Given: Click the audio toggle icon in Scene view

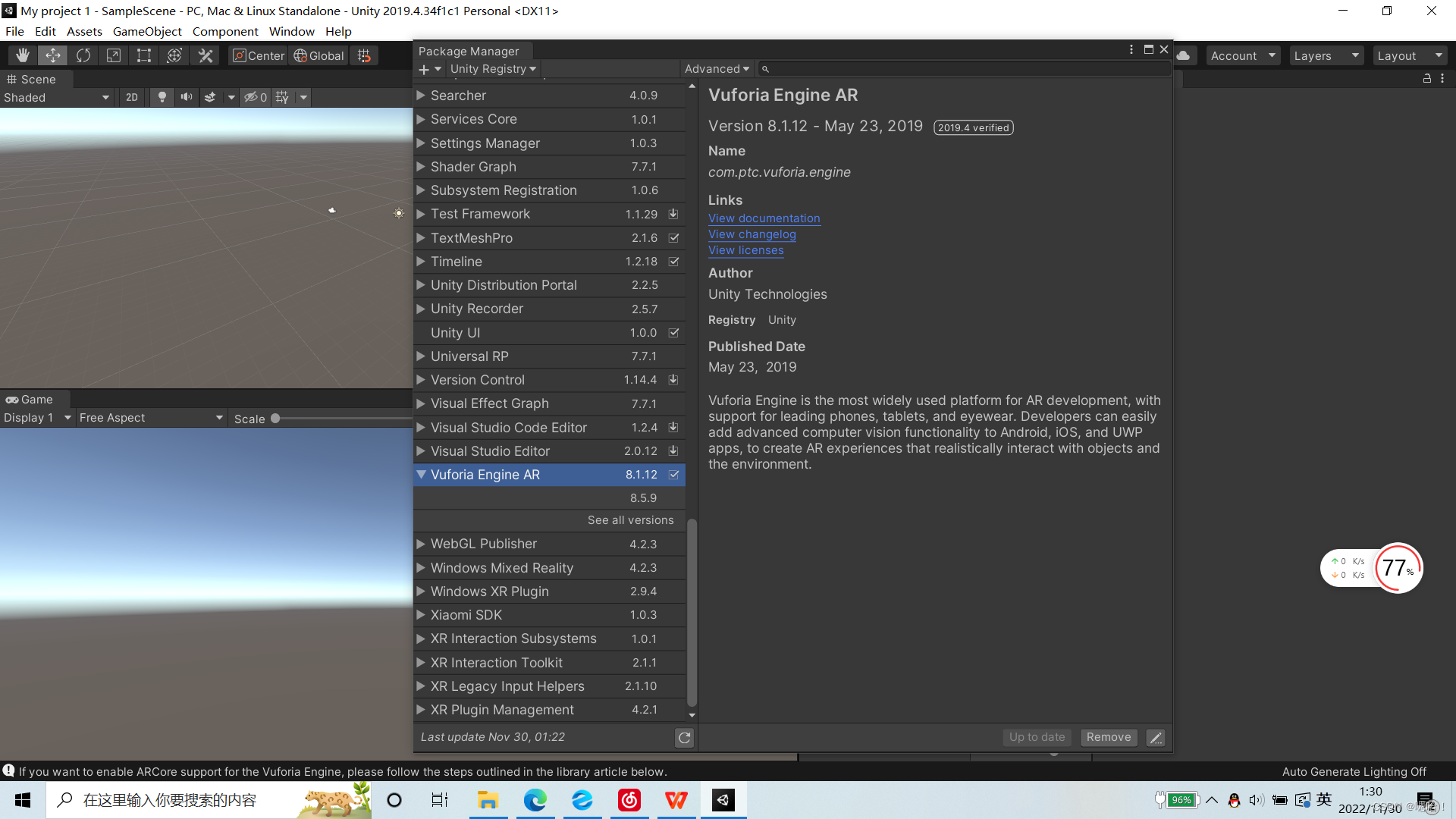Looking at the screenshot, I should click(x=186, y=97).
